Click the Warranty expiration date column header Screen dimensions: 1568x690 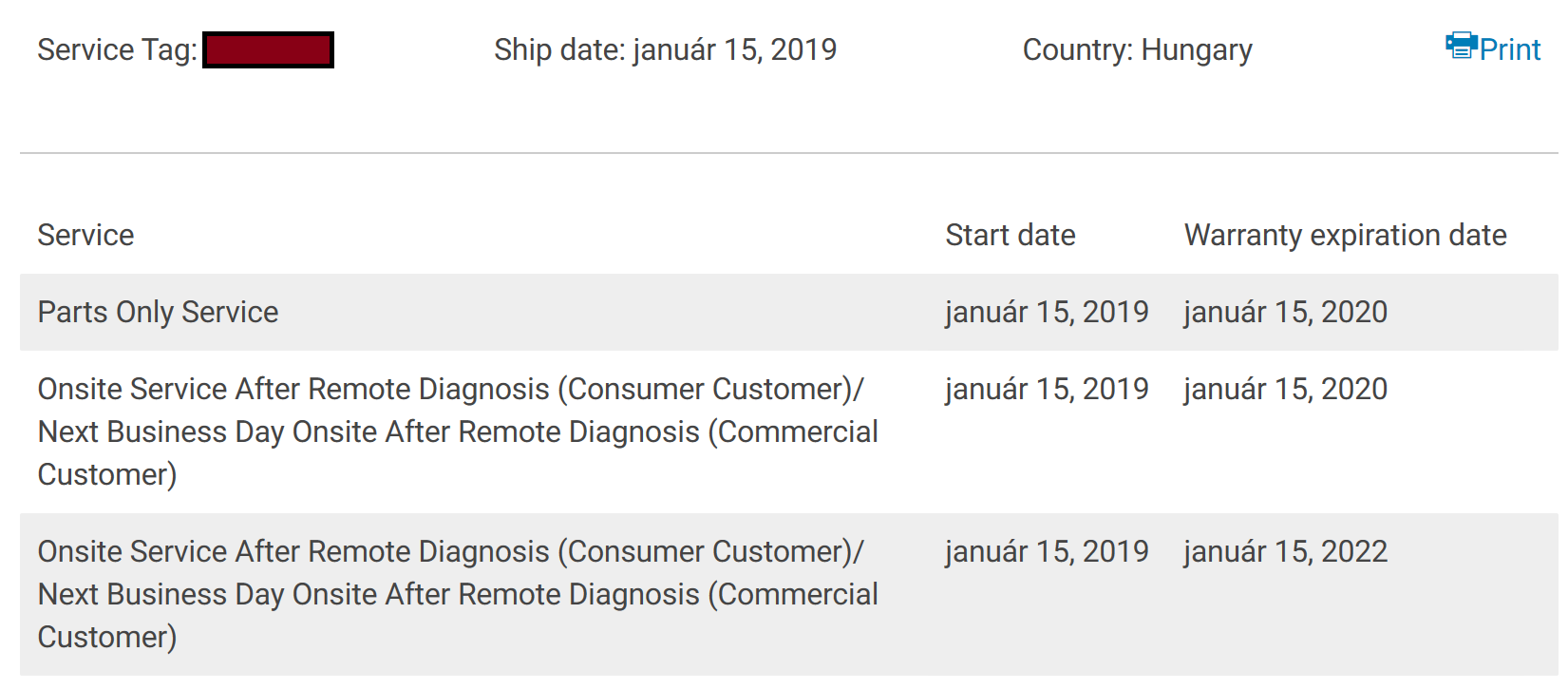[x=1345, y=235]
